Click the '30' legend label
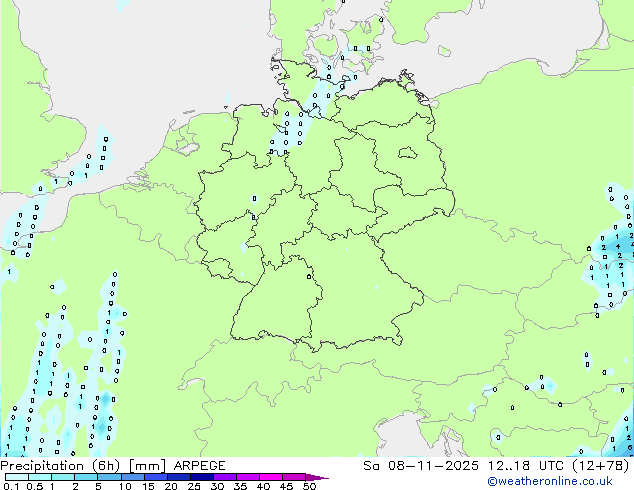 tap(217, 486)
